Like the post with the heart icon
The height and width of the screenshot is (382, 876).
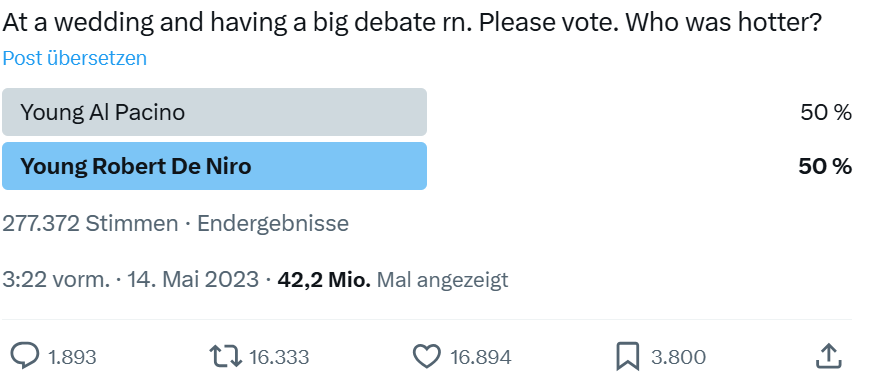427,356
